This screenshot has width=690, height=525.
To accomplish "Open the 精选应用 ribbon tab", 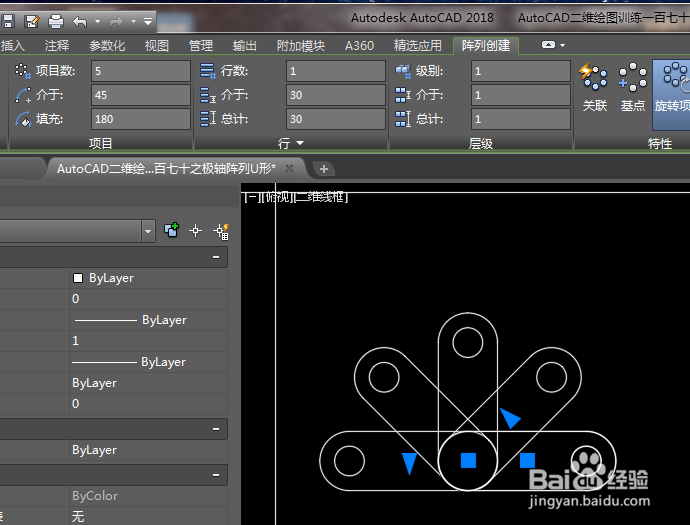I will (418, 45).
